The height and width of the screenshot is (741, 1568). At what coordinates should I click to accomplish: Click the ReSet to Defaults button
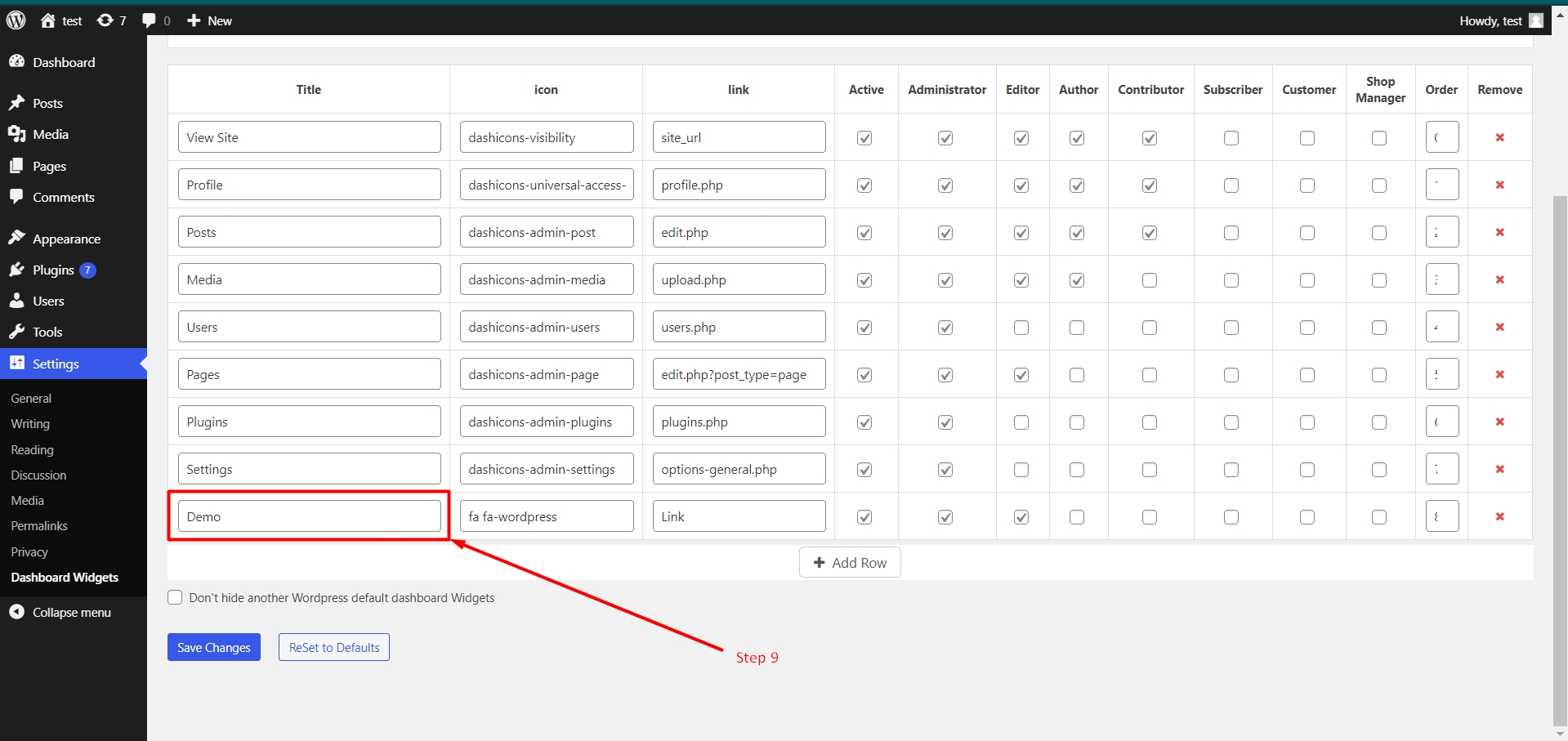tap(334, 647)
